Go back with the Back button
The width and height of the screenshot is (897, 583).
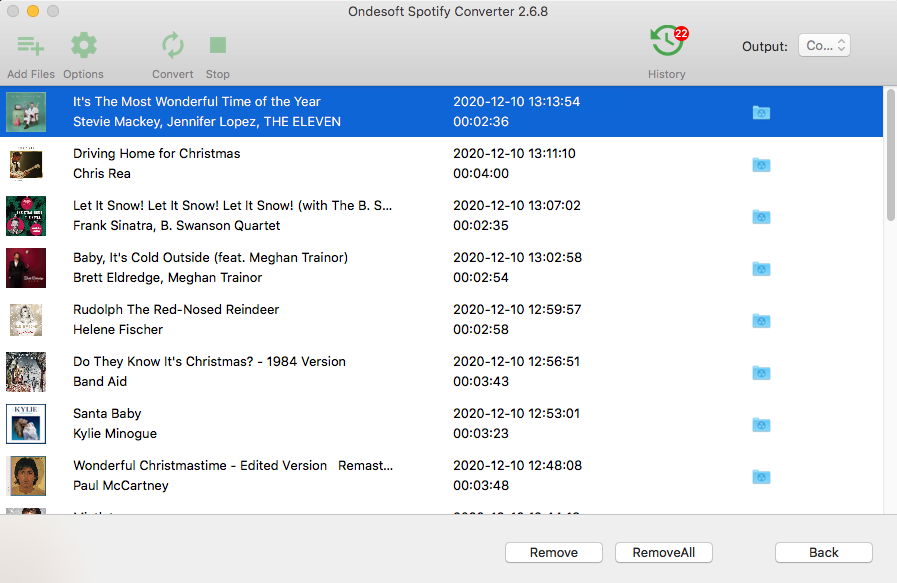[824, 553]
